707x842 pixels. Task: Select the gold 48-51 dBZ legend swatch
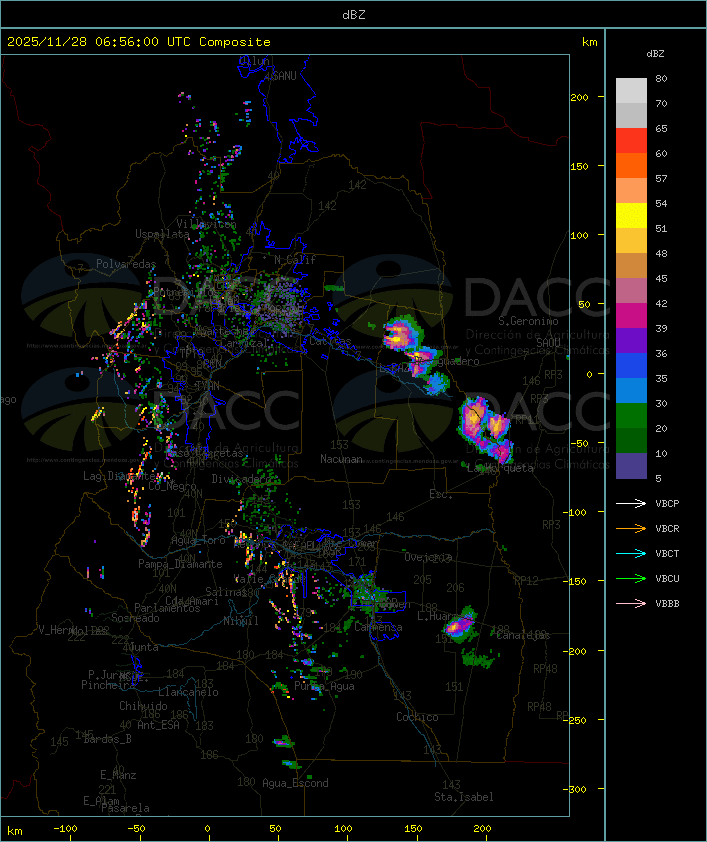click(x=631, y=241)
